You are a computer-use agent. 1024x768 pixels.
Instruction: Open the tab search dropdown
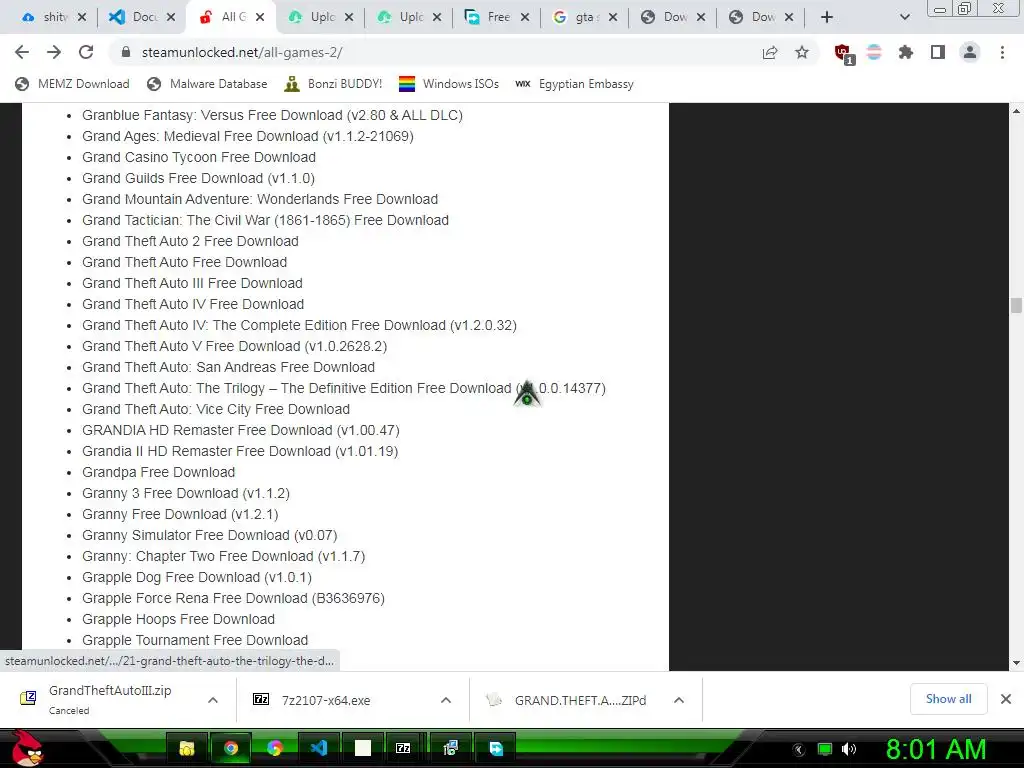point(904,17)
